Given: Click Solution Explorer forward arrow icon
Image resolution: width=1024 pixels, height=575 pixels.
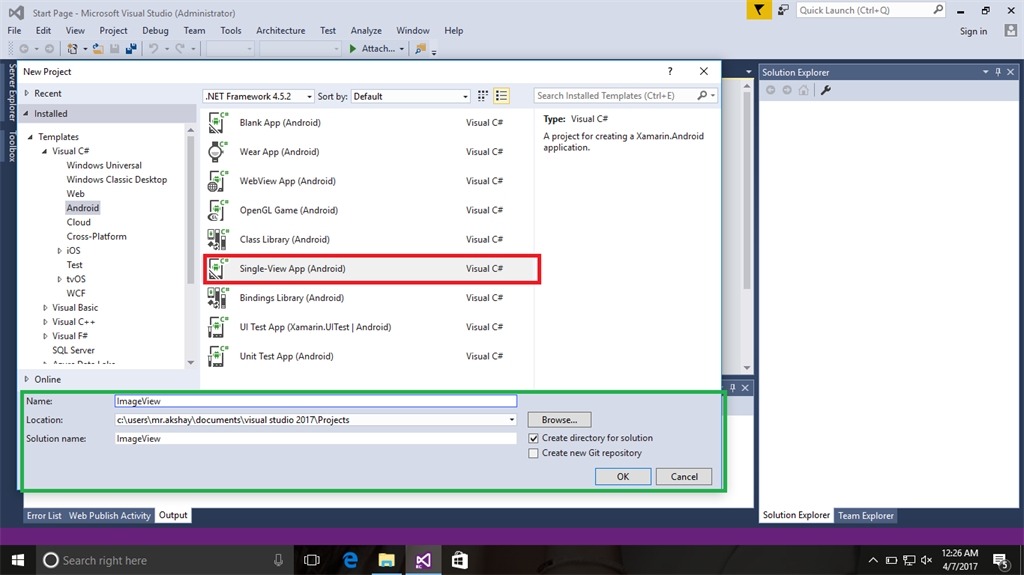Looking at the screenshot, I should tap(787, 90).
